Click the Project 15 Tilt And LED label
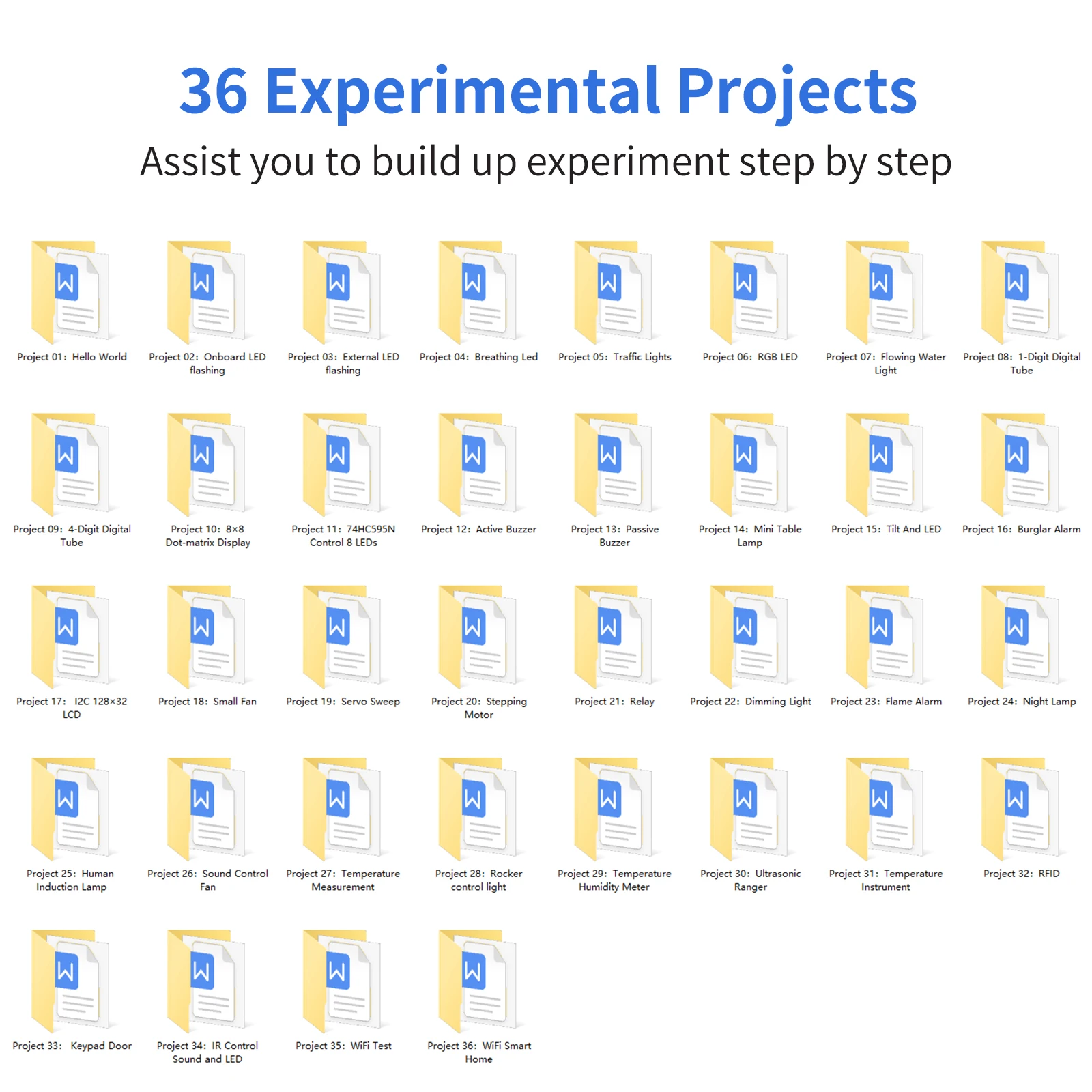Image resolution: width=1092 pixels, height=1092 pixels. [885, 529]
